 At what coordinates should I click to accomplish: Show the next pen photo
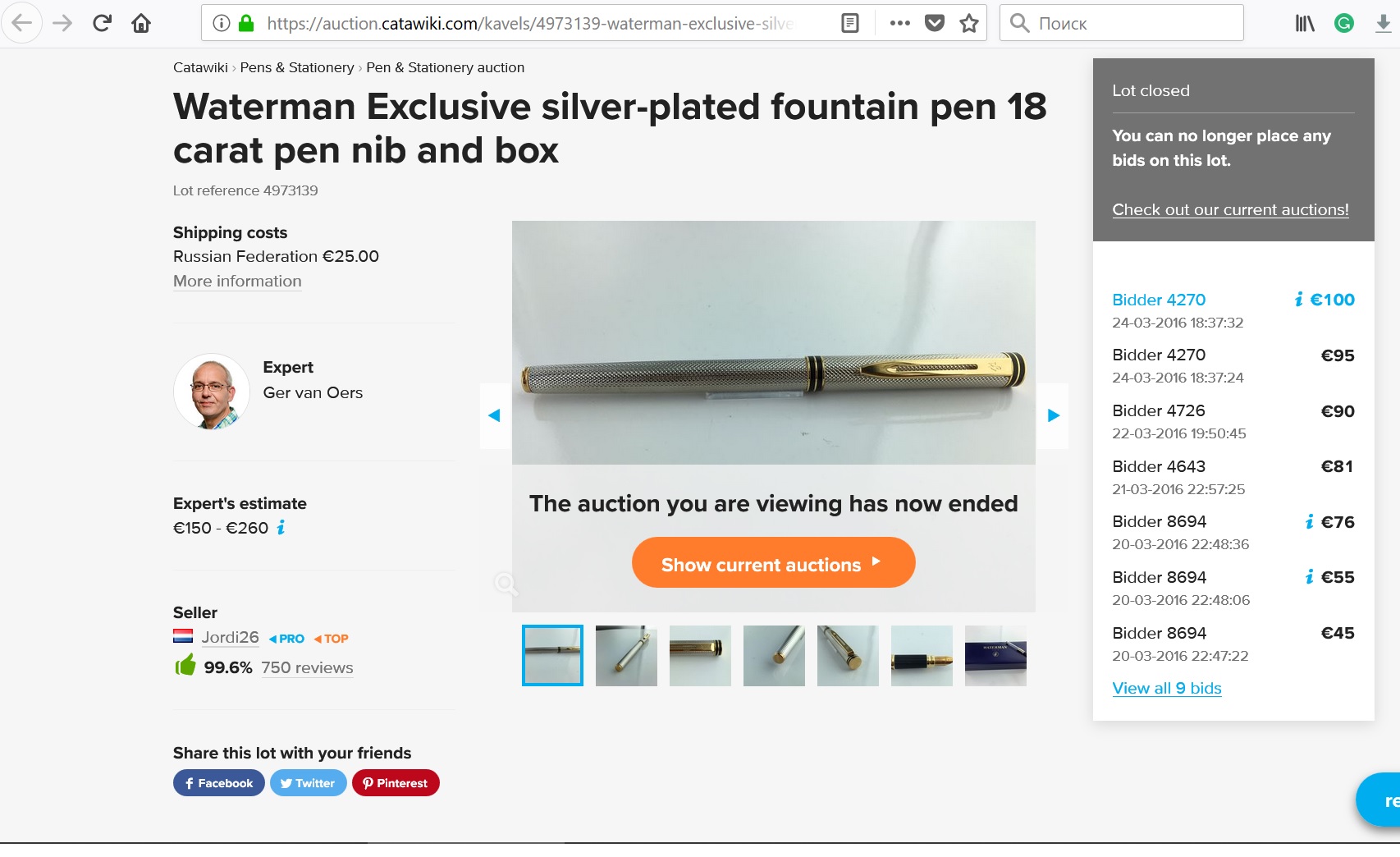coord(1054,415)
